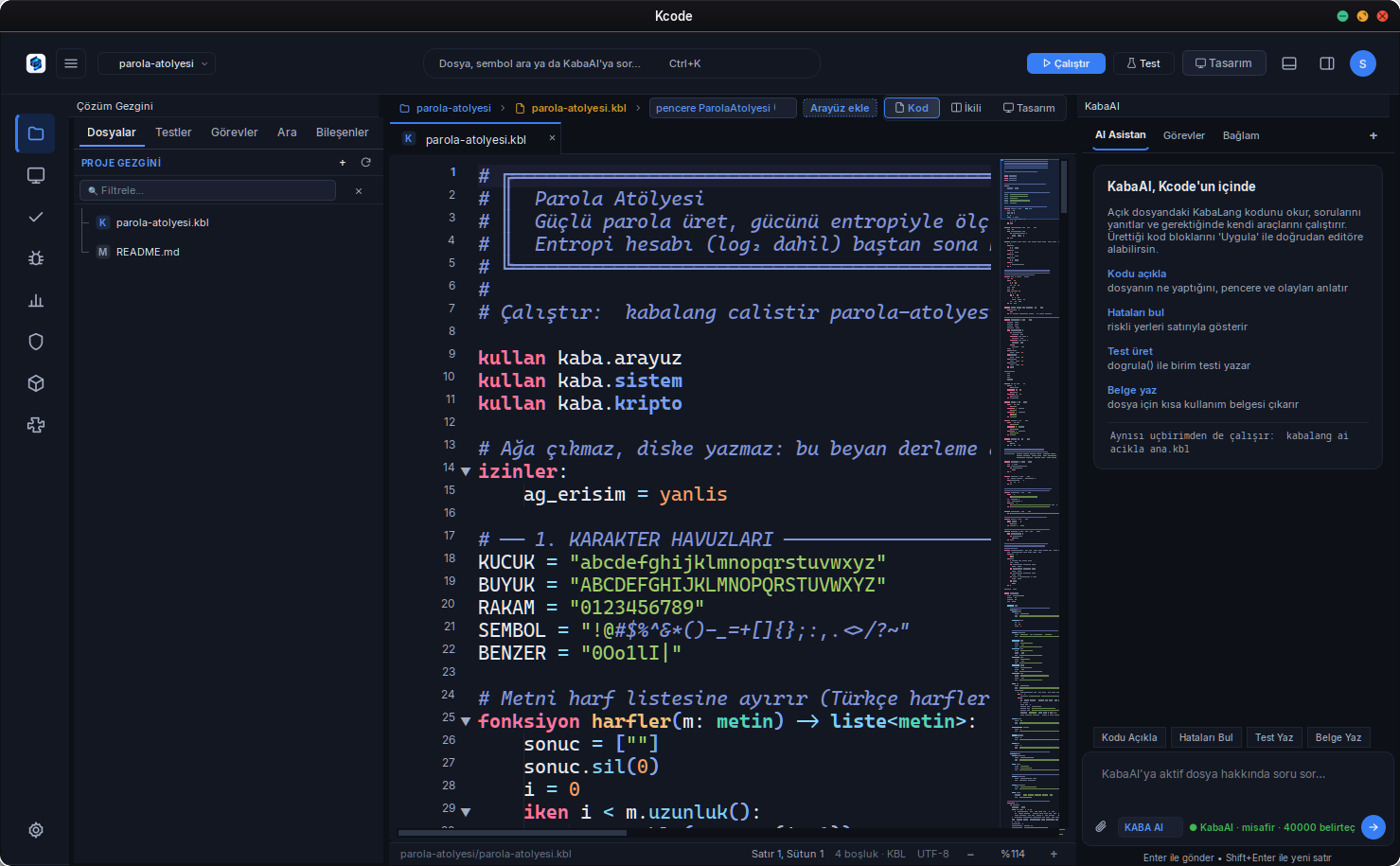Image resolution: width=1400 pixels, height=866 pixels.
Task: Click the attachment paperclip icon in chat
Action: (x=1101, y=827)
